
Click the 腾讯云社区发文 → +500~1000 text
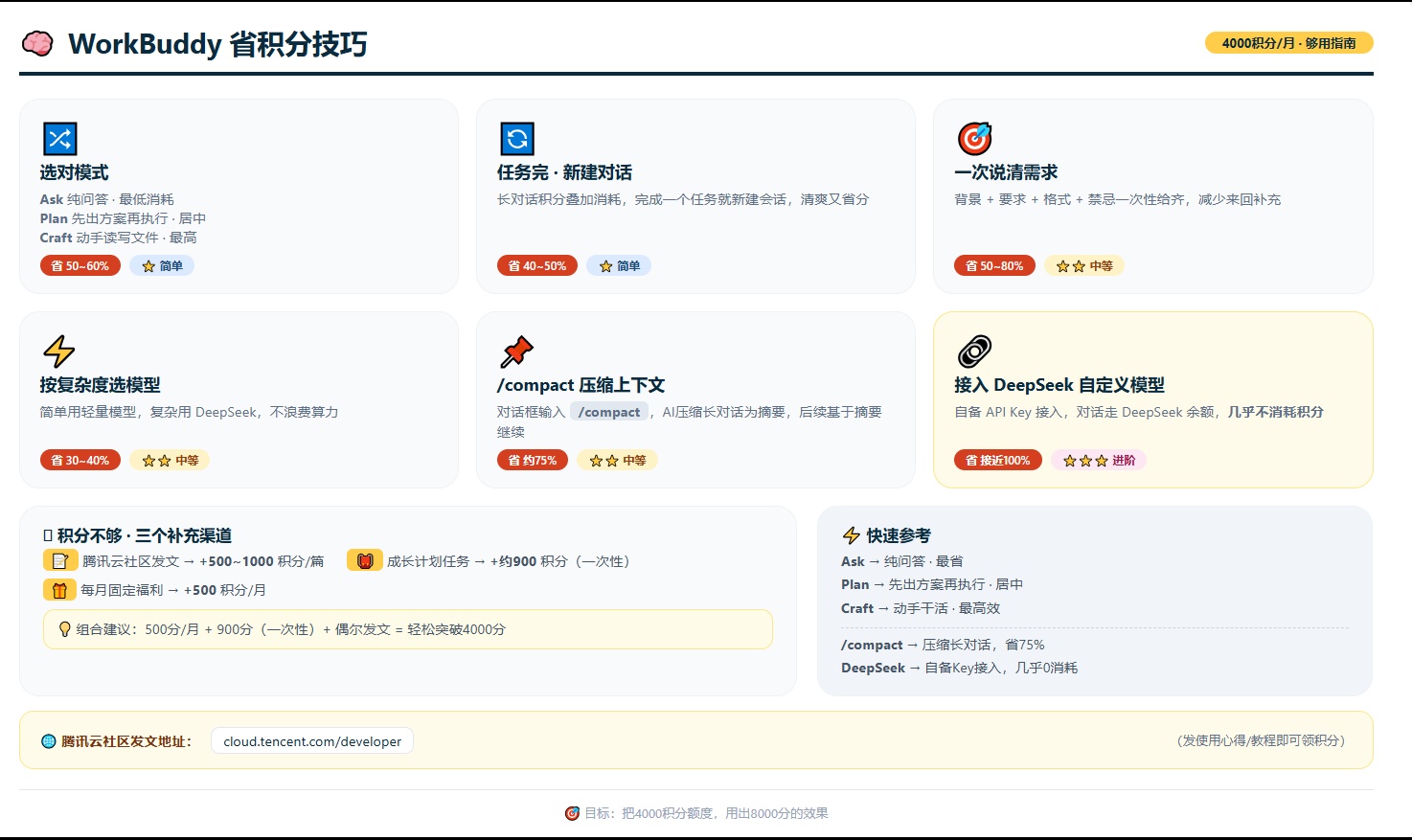[203, 561]
